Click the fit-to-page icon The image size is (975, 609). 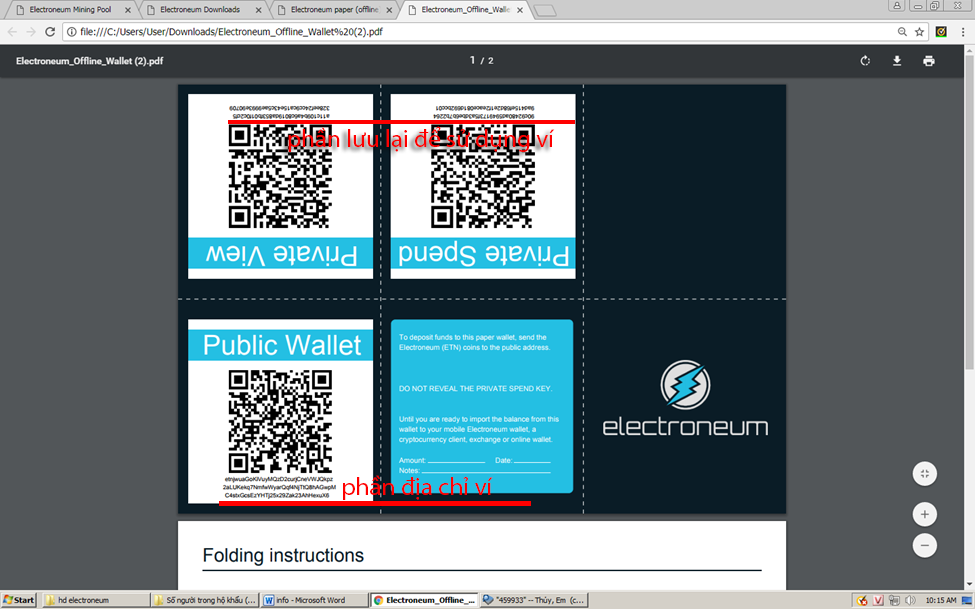(x=924, y=473)
